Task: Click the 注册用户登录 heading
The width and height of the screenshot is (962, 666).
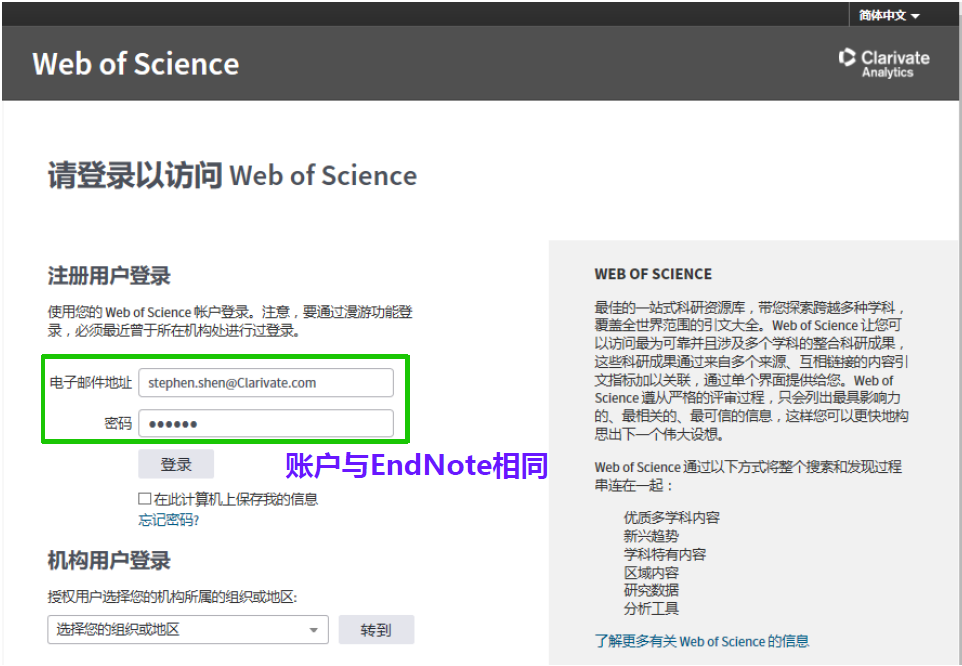Action: 109,276
